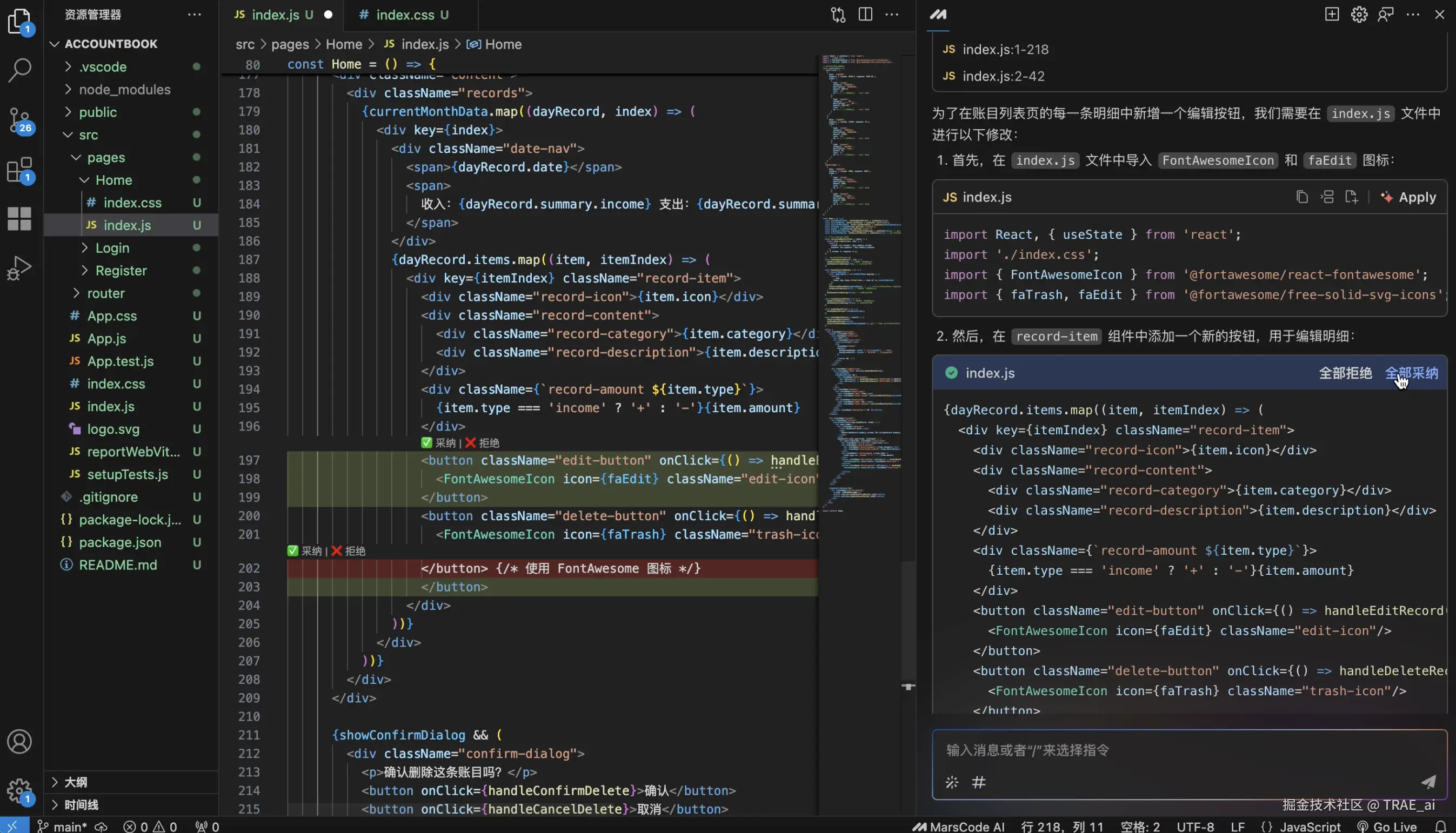This screenshot has width=1456, height=833.
Task: Start new chat in AI panel
Action: 1332,14
